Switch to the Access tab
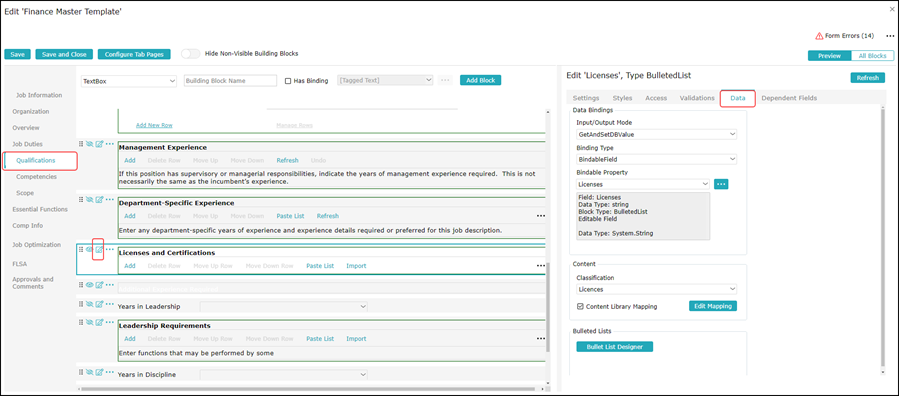Viewport: 899px width, 396px height. (656, 98)
